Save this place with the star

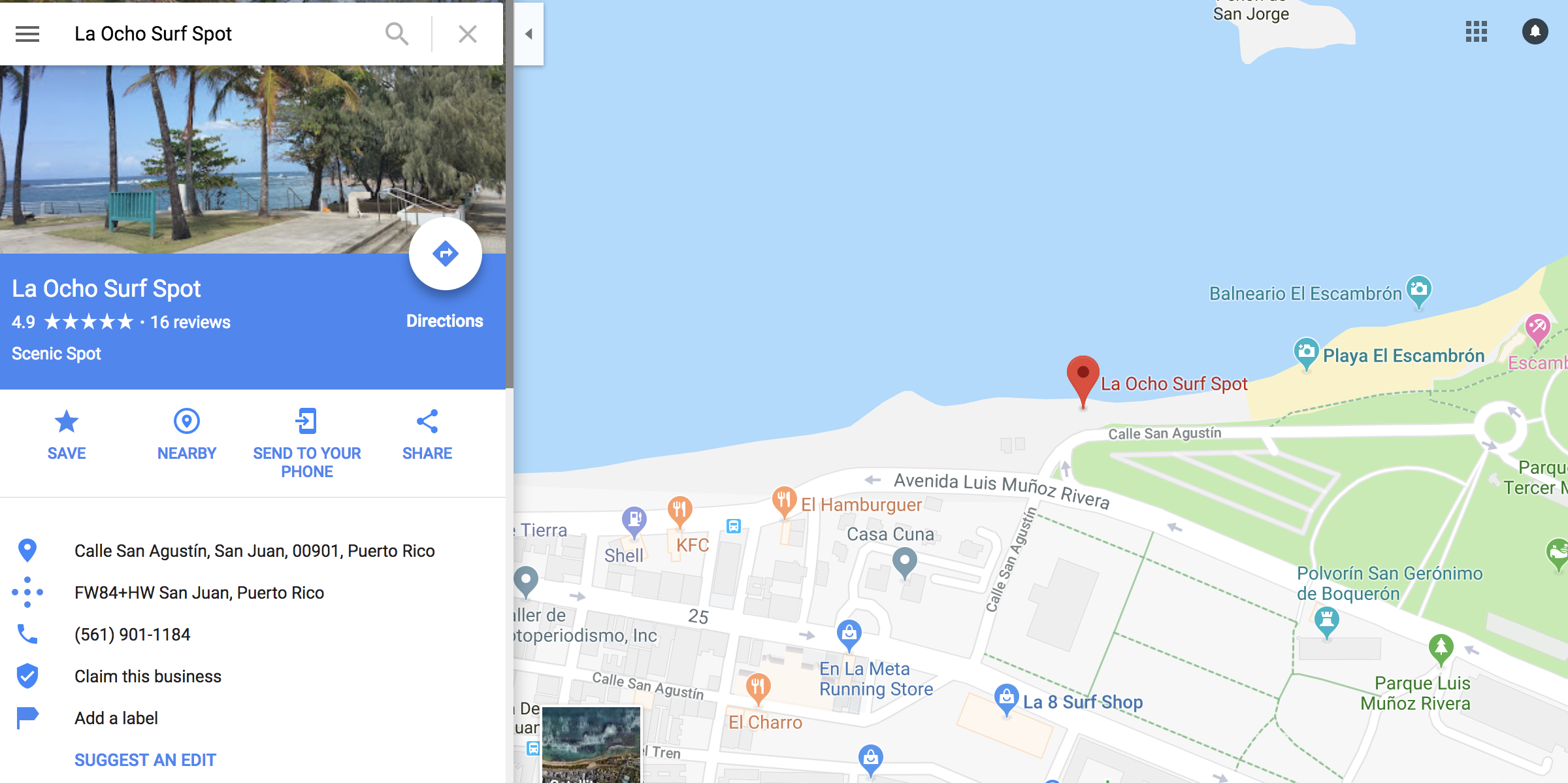[67, 435]
